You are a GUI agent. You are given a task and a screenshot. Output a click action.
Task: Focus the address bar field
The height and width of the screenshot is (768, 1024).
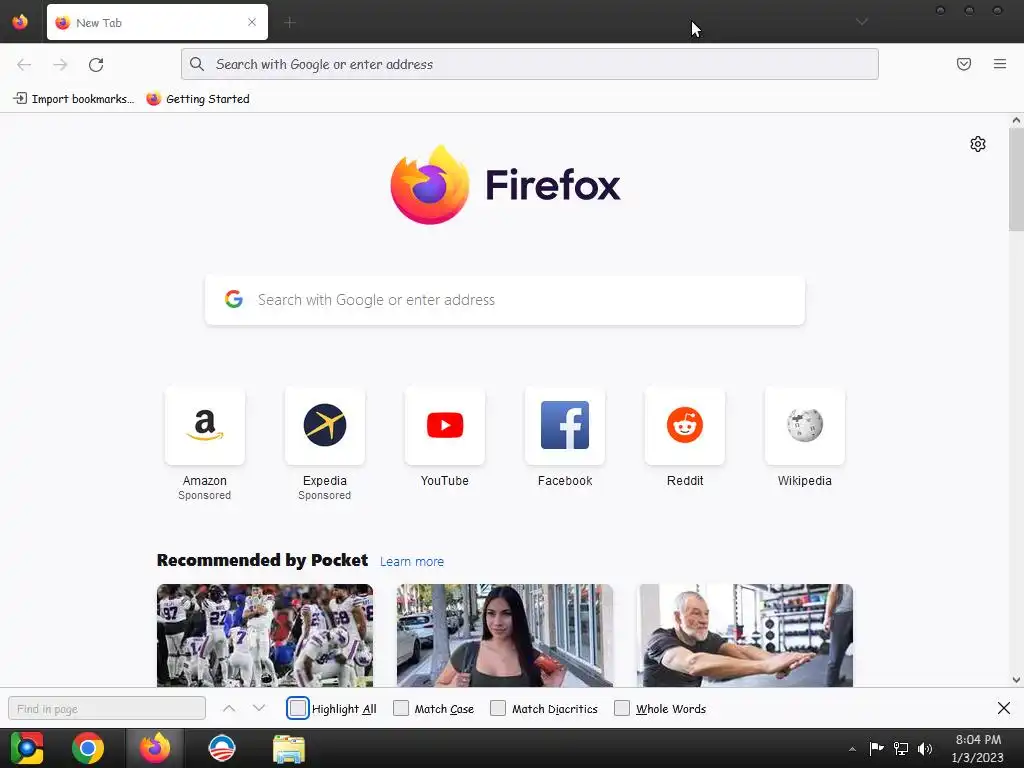tap(530, 64)
